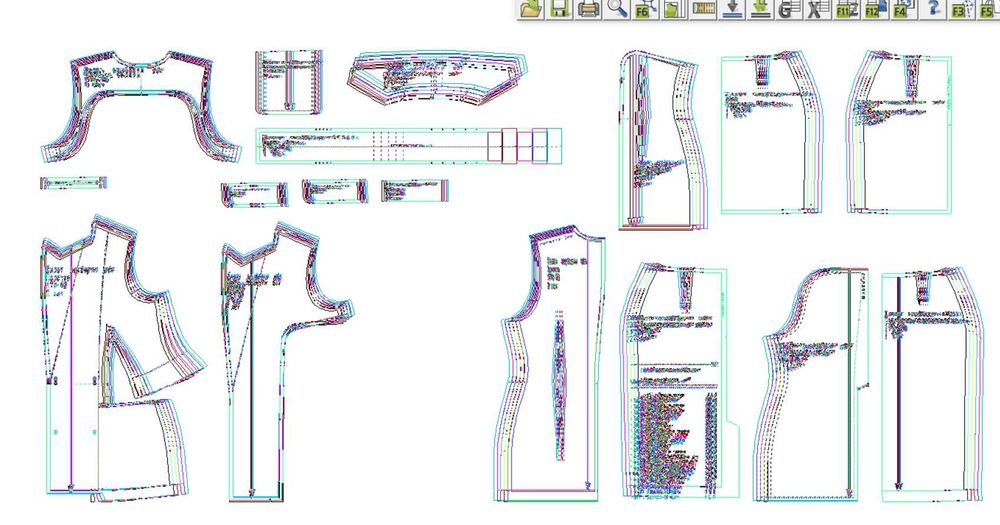The width and height of the screenshot is (1000, 525).
Task: Open help with the question mark icon
Action: (x=934, y=9)
